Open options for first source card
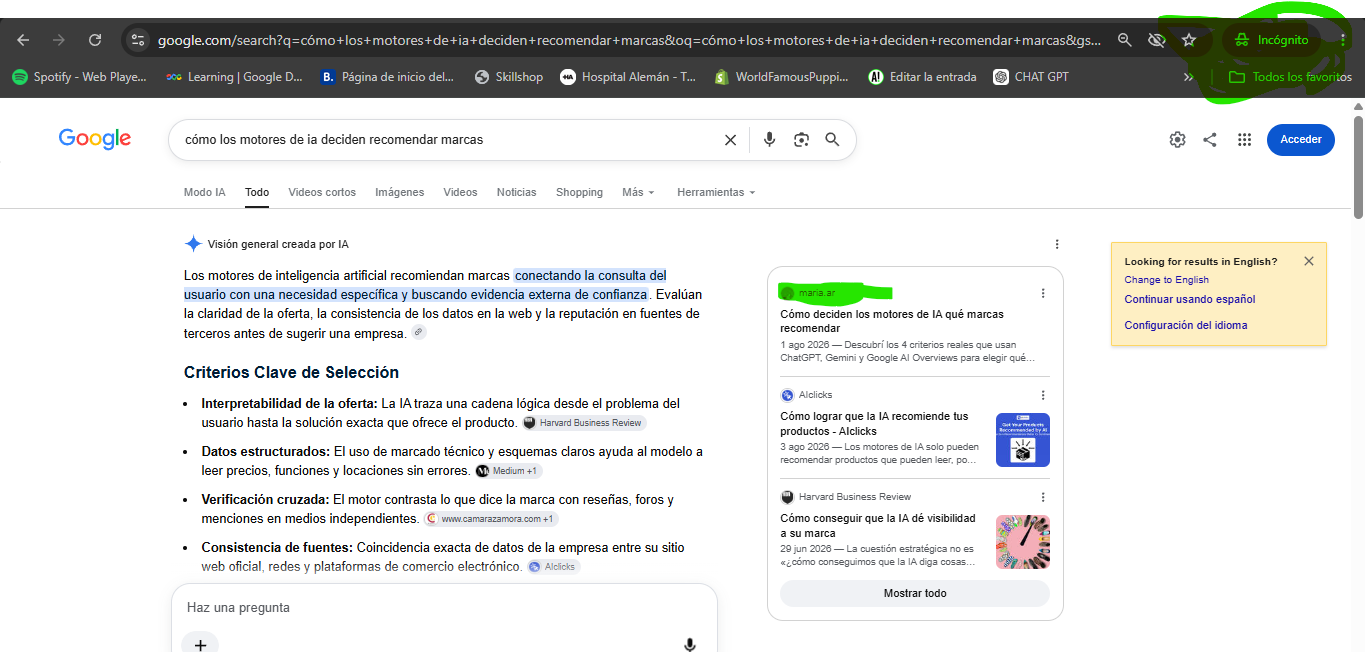The height and width of the screenshot is (652, 1365). pyautogui.click(x=1043, y=293)
